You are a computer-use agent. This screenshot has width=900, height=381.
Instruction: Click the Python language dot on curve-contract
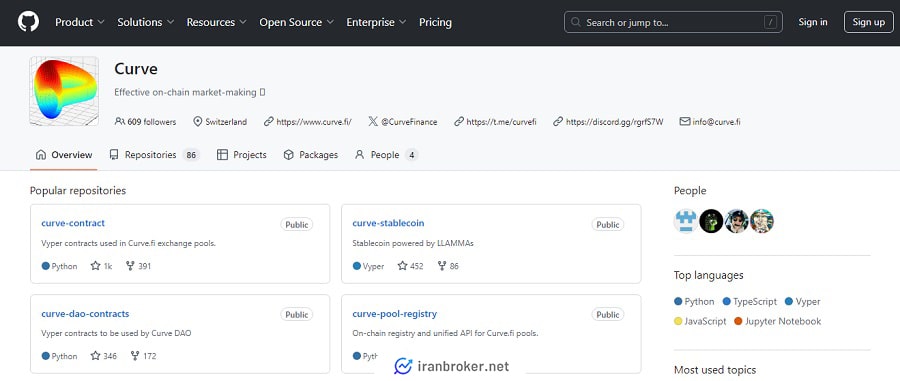[45, 266]
